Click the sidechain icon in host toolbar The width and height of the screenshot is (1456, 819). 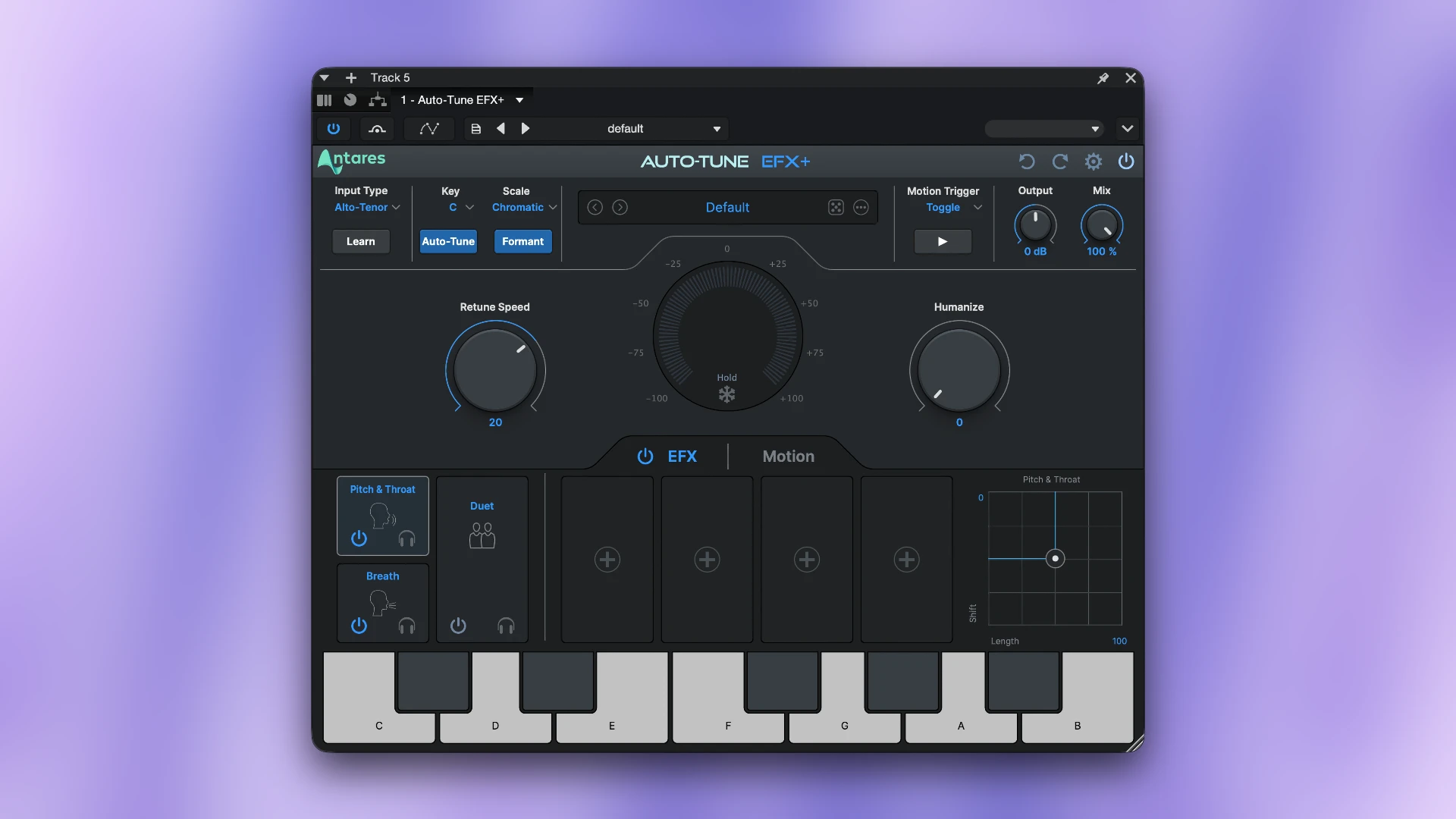[x=377, y=129]
